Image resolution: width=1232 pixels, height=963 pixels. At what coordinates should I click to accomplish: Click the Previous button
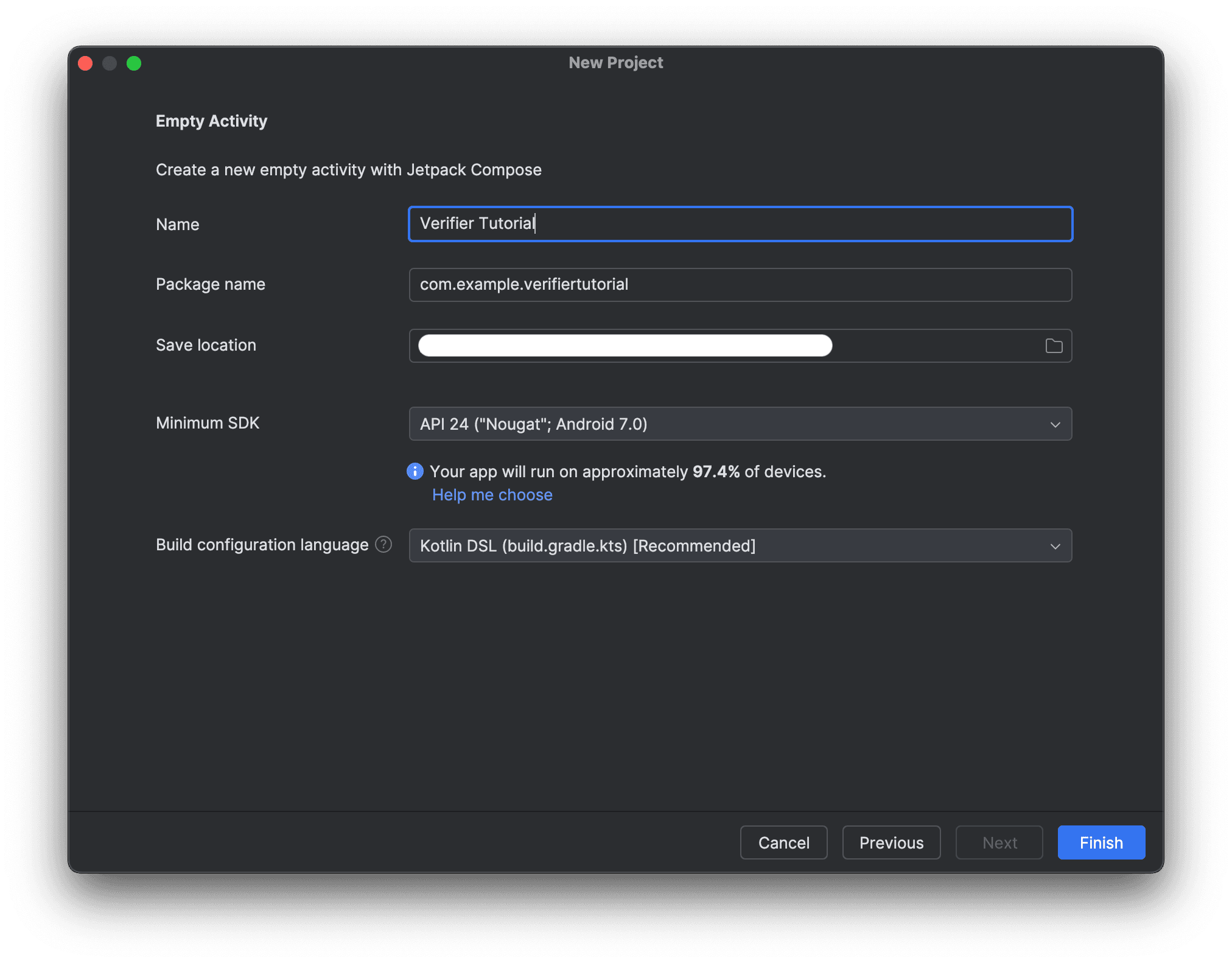tap(891, 842)
